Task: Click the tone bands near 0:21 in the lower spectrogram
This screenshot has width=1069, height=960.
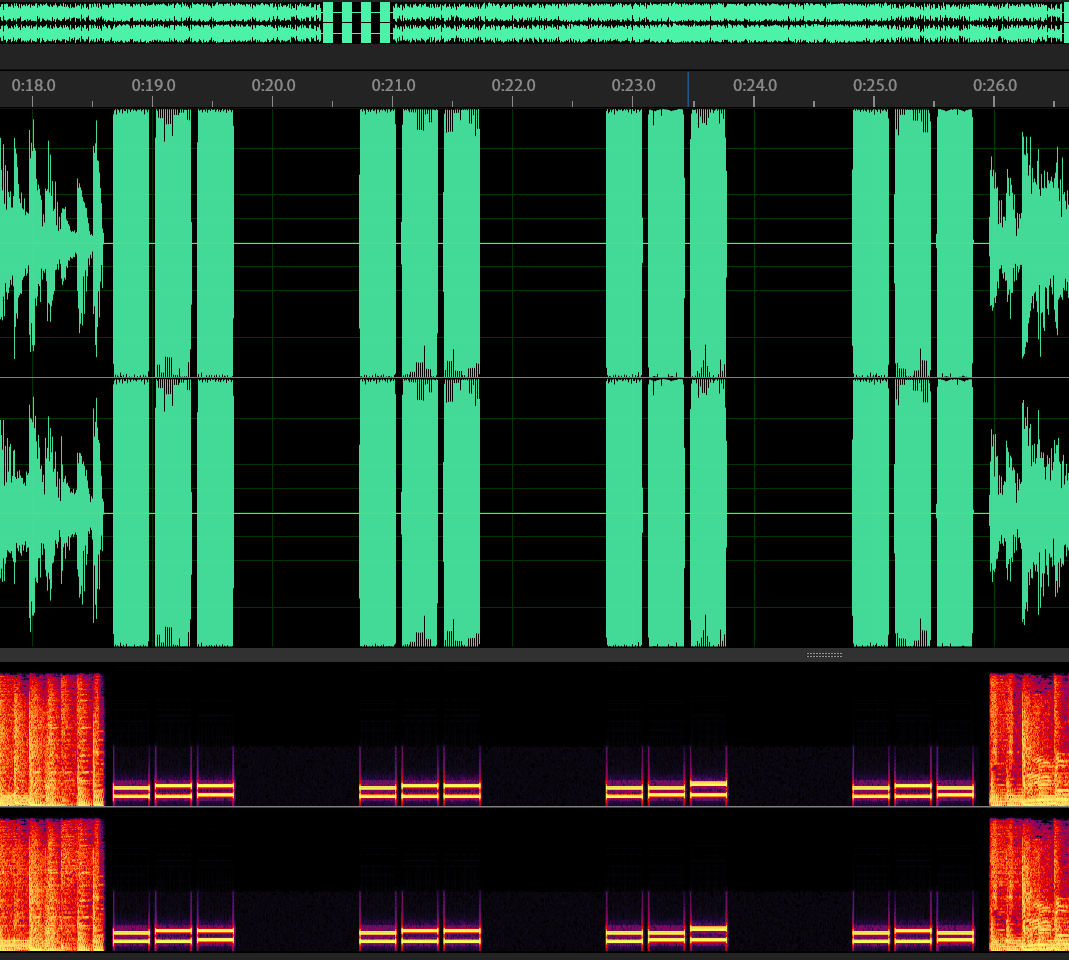Action: (420, 937)
